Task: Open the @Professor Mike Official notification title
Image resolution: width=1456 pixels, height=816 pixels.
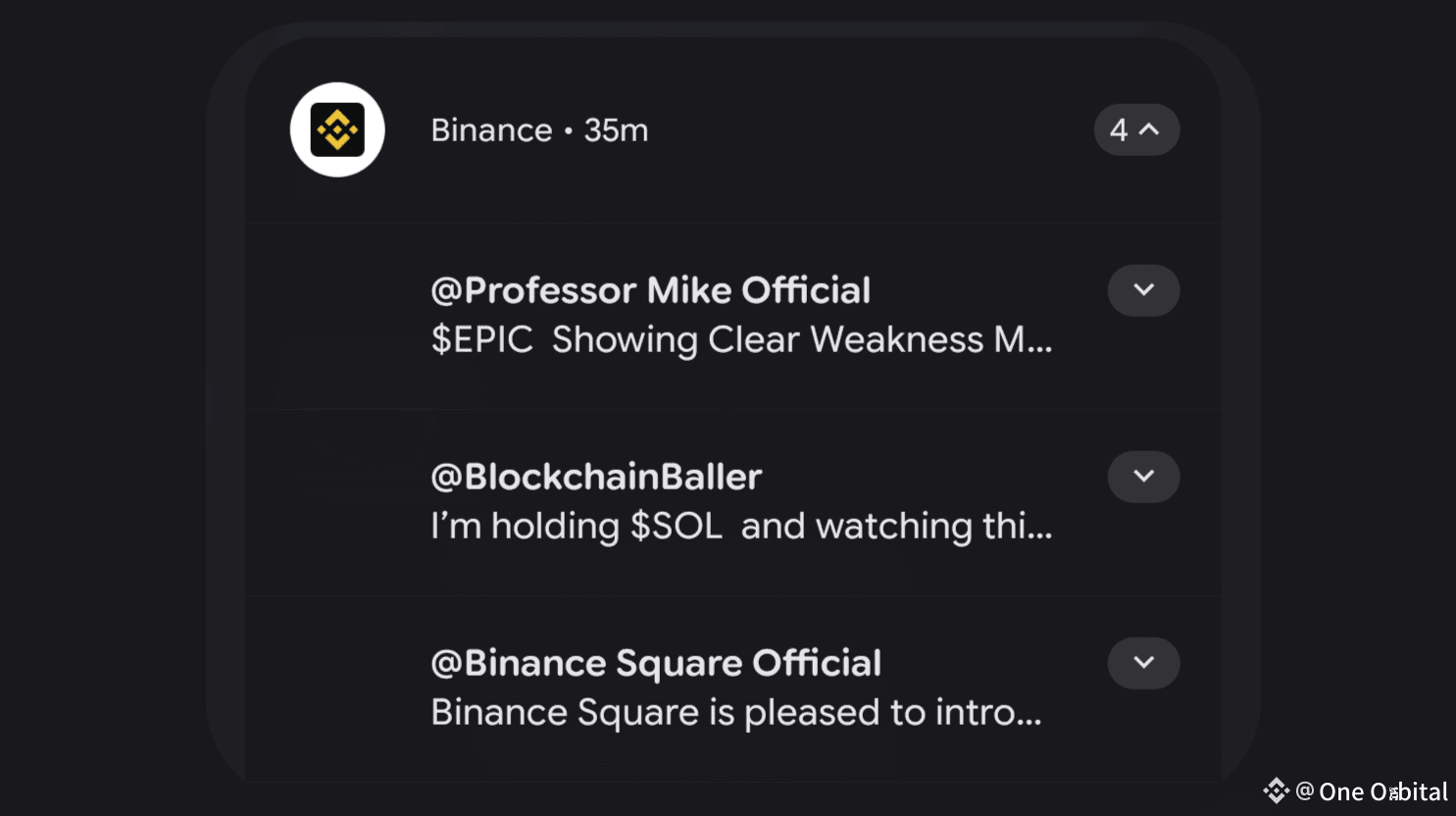Action: [650, 290]
